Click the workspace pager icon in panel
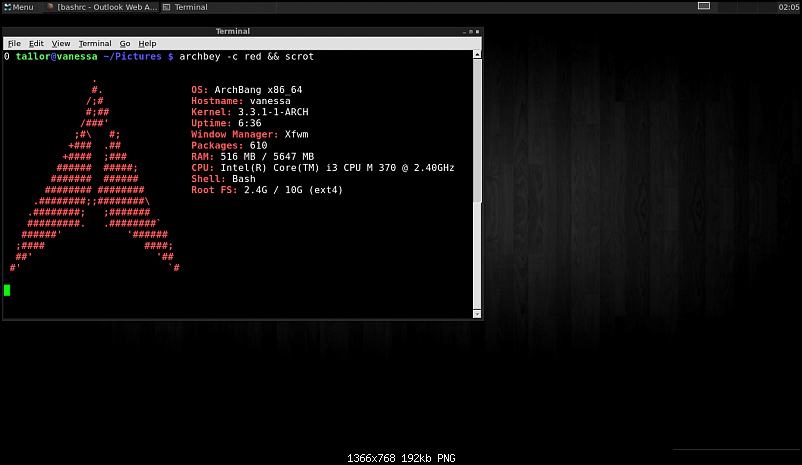802x465 pixels. click(x=704, y=6)
